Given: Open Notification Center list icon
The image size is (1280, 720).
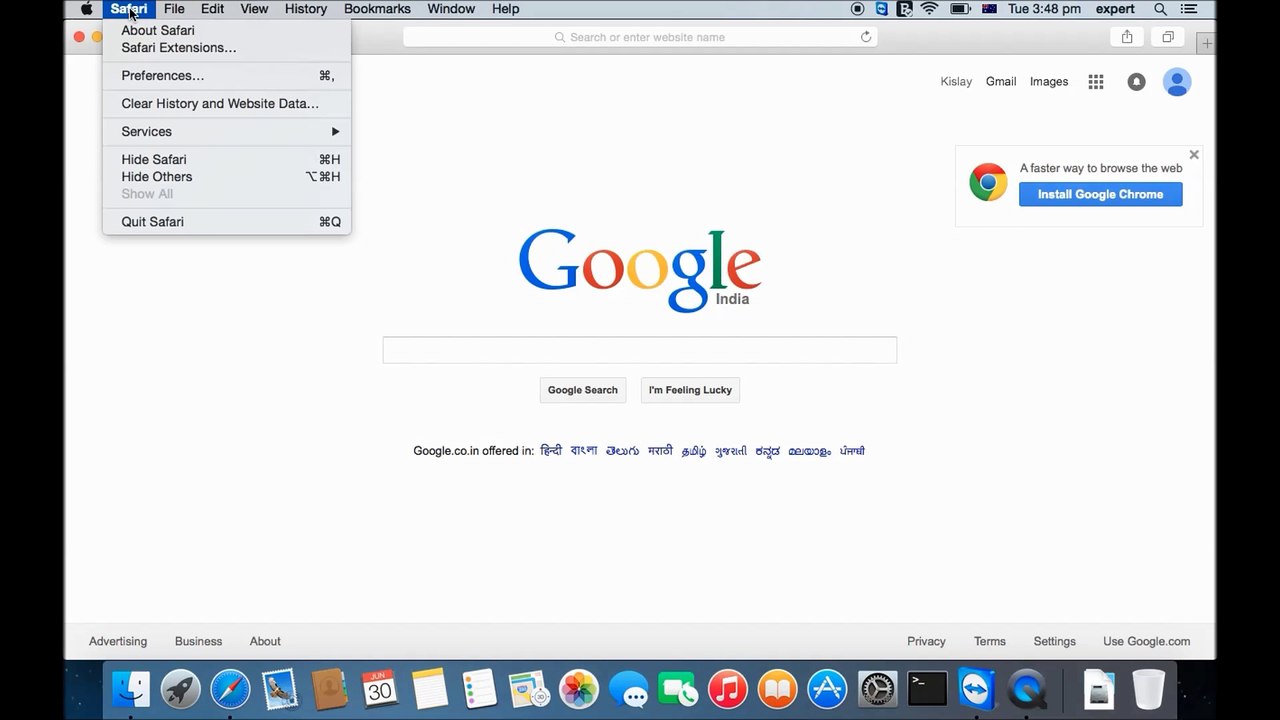Looking at the screenshot, I should coord(1189,9).
